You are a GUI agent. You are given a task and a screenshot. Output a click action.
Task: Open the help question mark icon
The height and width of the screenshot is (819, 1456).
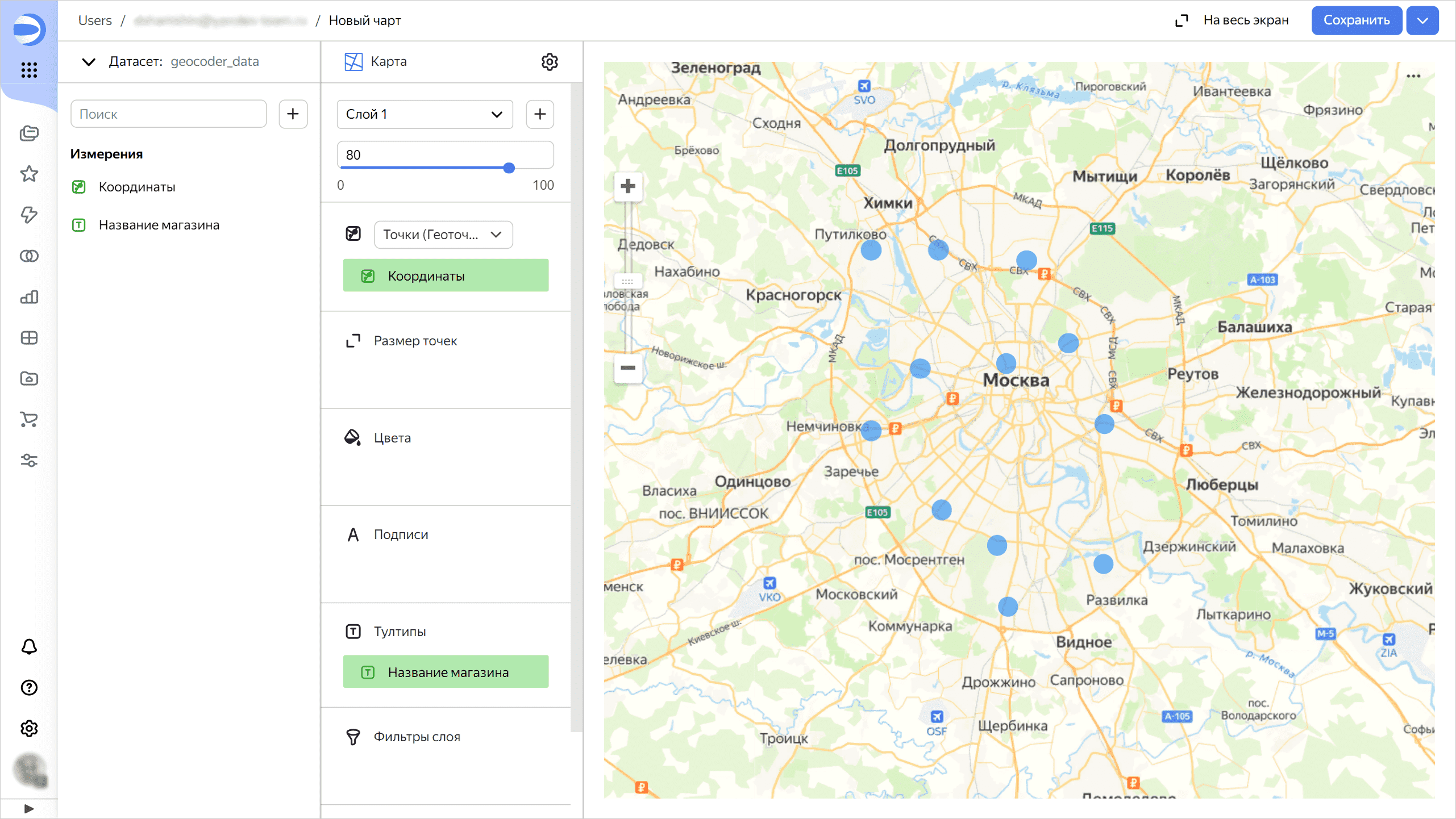(29, 688)
